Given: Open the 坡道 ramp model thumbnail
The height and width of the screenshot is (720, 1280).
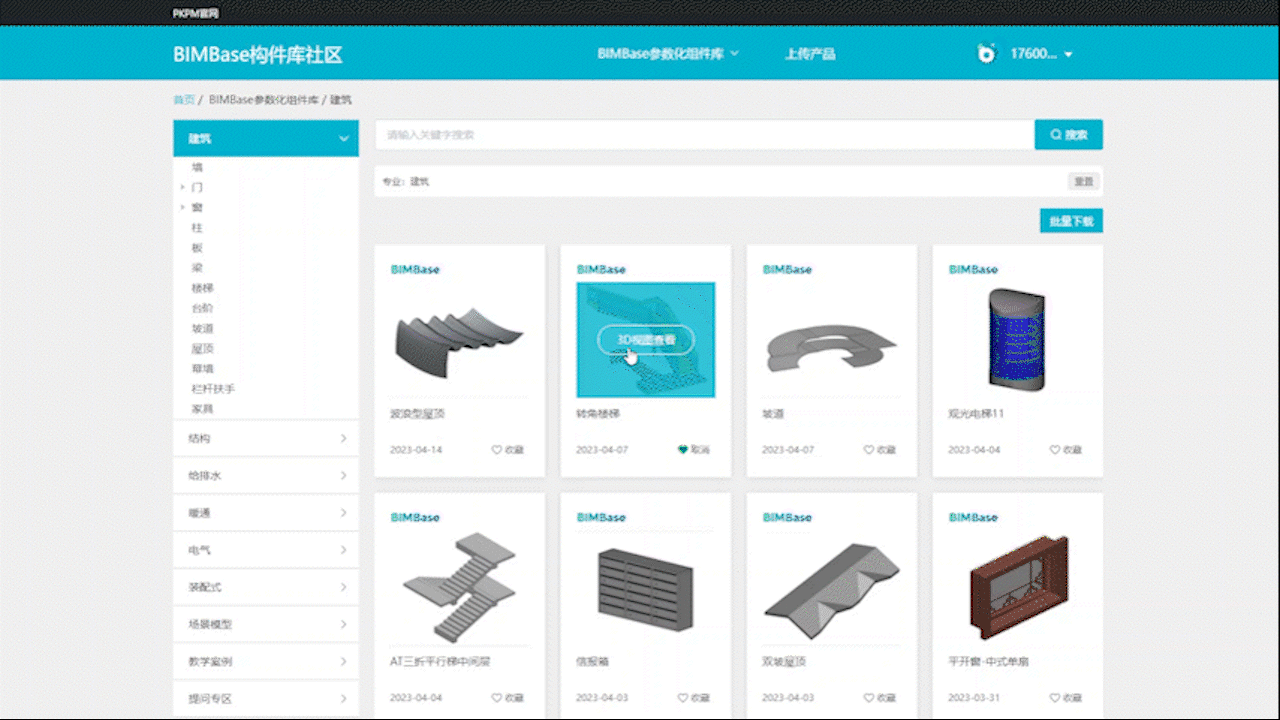Looking at the screenshot, I should point(832,340).
